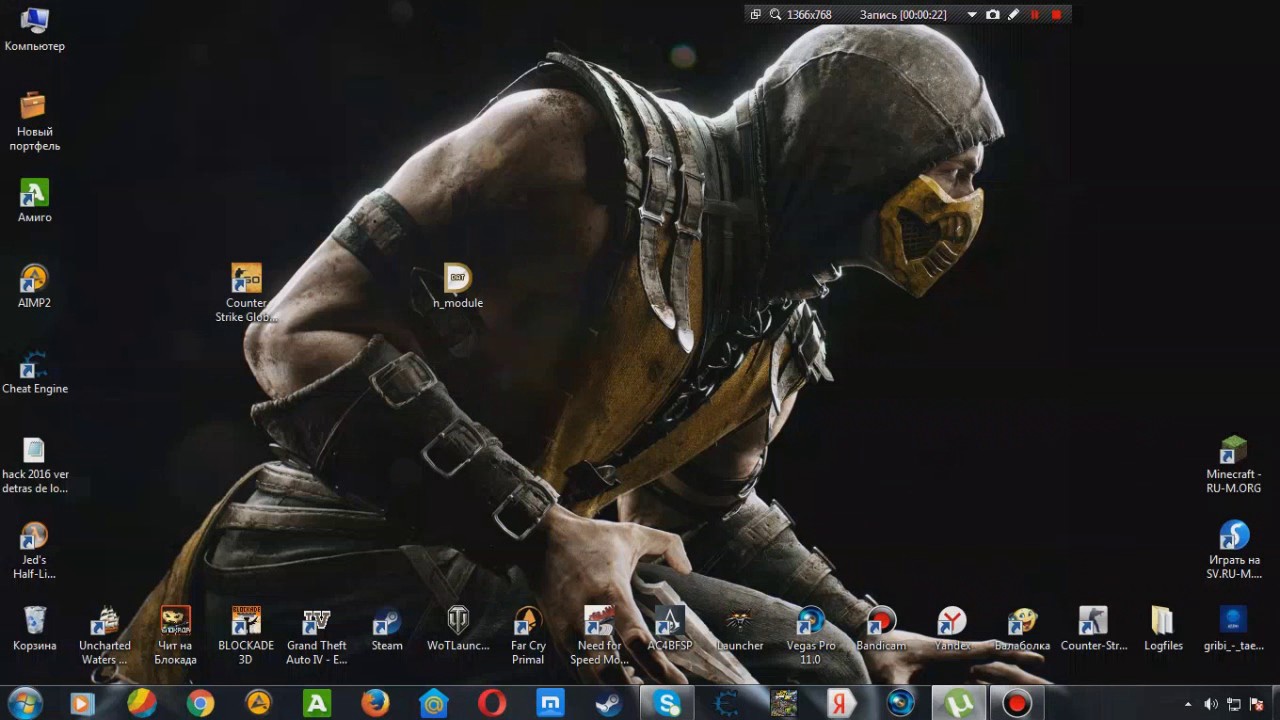Screen dimensions: 1280x720
Task: Select the Logfiles folder icon
Action: pos(1163,629)
